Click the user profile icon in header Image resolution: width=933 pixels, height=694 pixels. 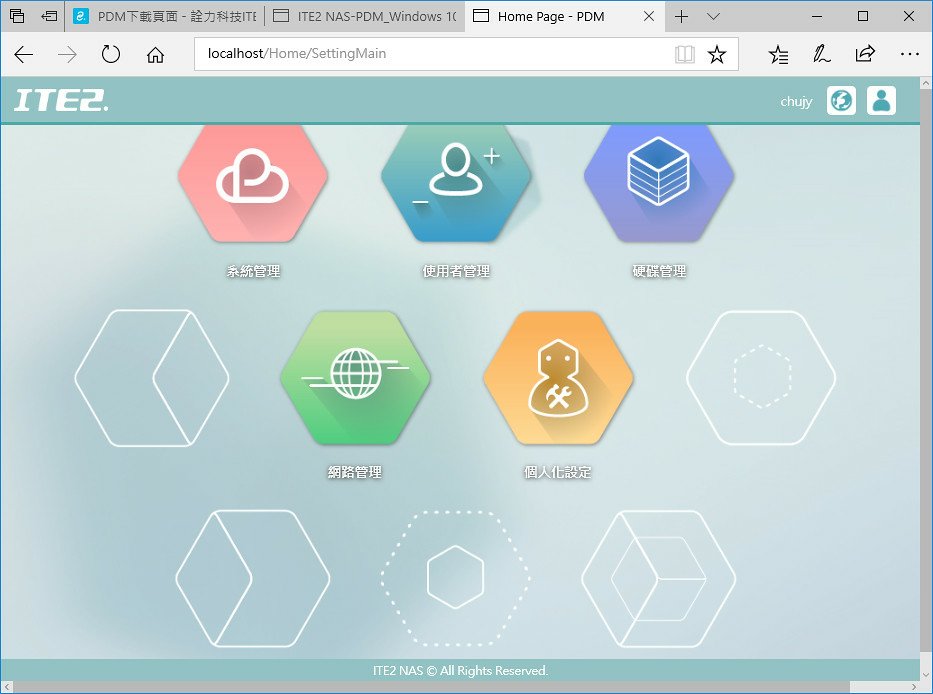point(881,101)
